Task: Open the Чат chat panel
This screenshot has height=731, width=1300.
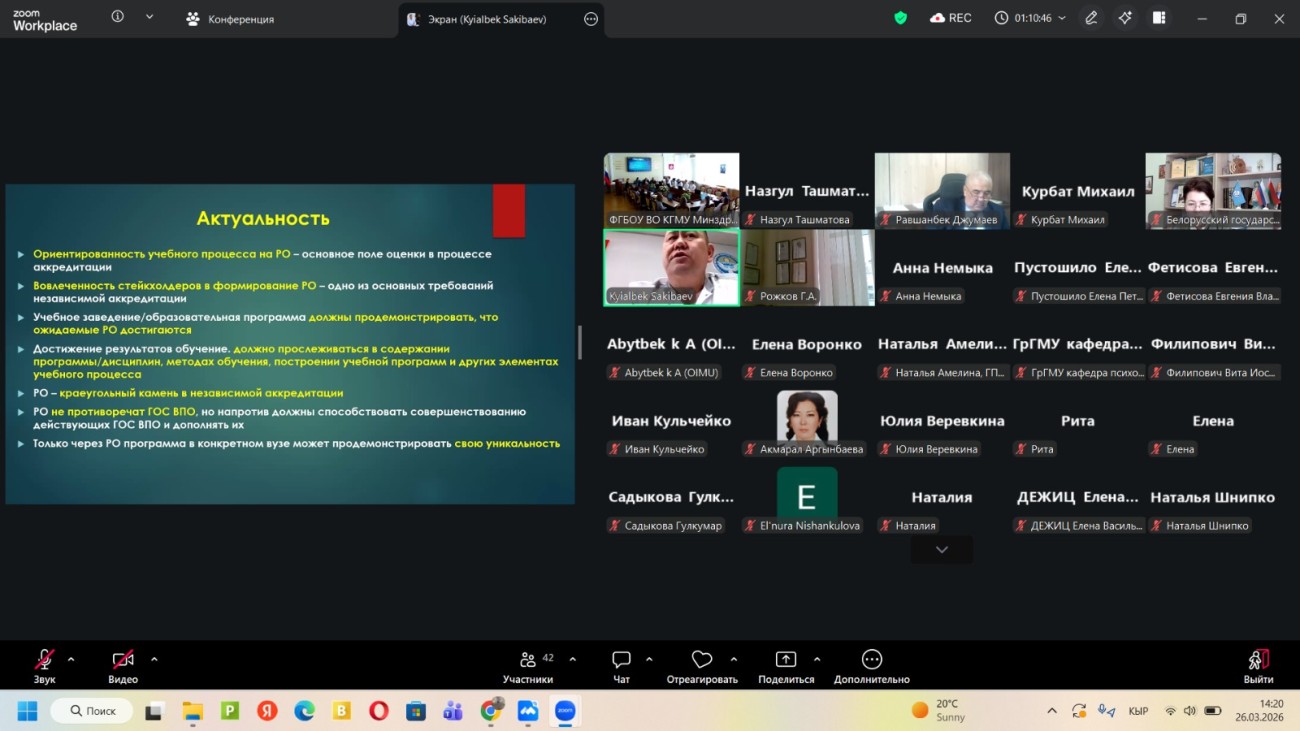Action: point(621,660)
